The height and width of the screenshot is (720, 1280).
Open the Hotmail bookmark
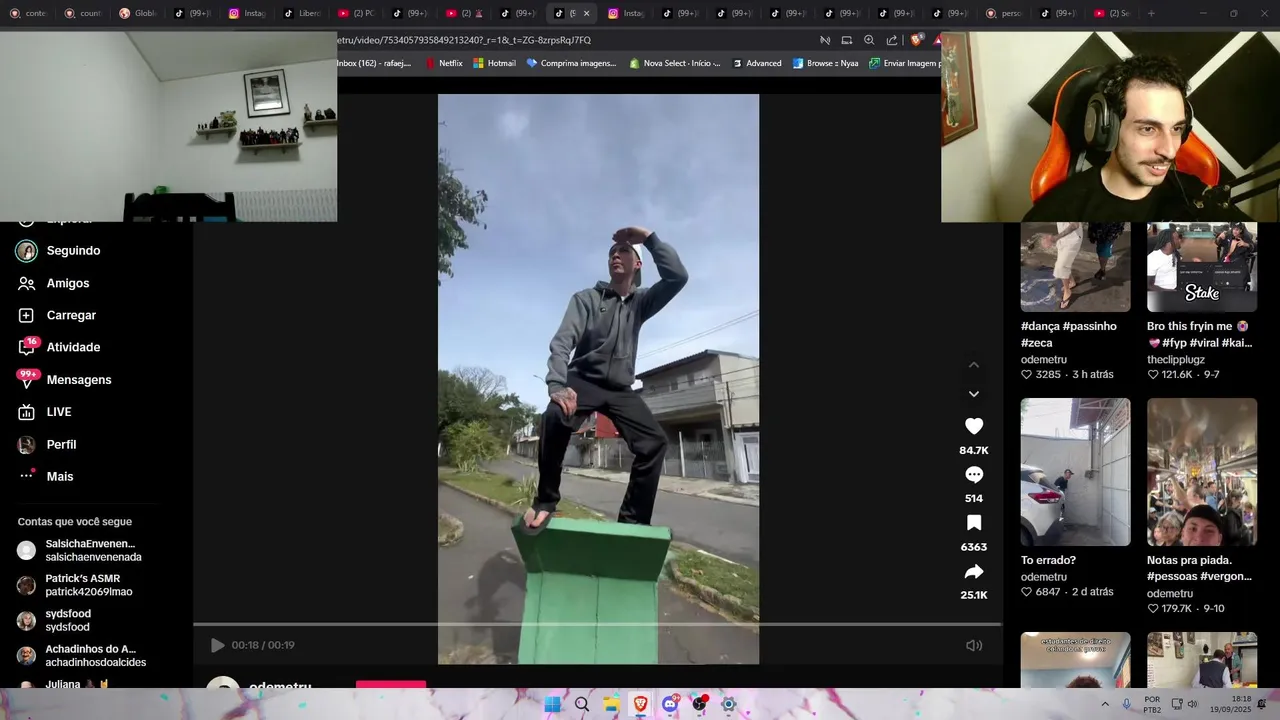pyautogui.click(x=494, y=63)
